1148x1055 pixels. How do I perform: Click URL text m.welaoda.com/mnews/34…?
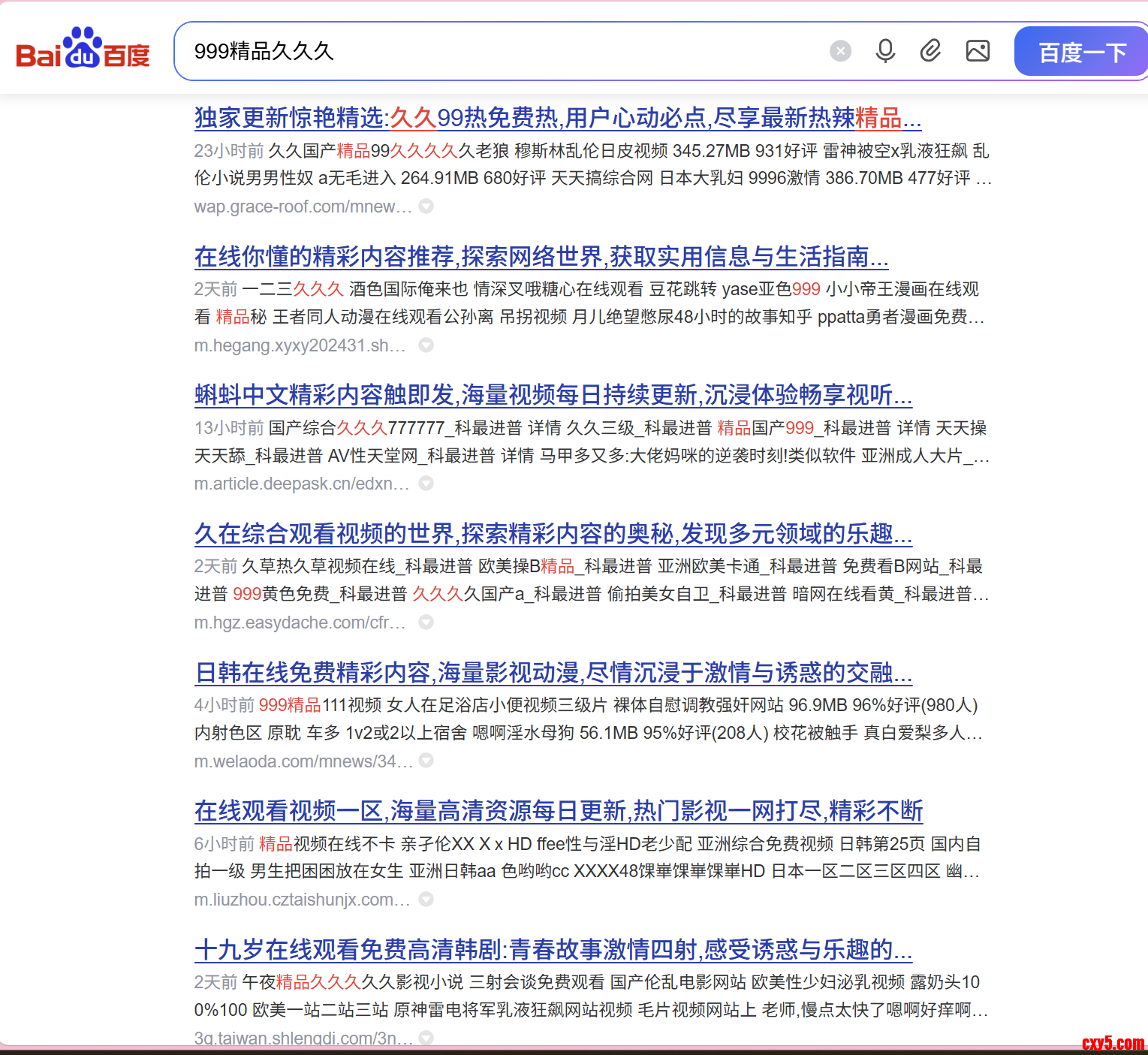pyautogui.click(x=303, y=761)
